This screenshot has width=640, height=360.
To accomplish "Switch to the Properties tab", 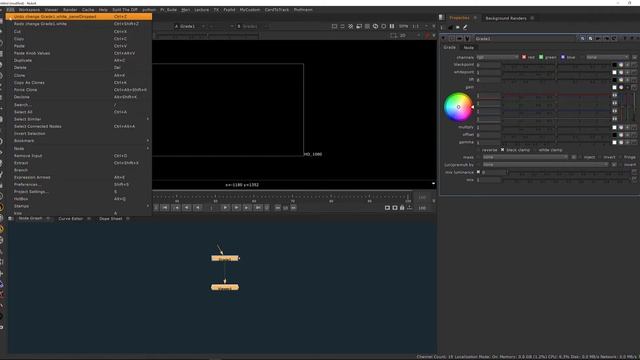I will (x=459, y=18).
